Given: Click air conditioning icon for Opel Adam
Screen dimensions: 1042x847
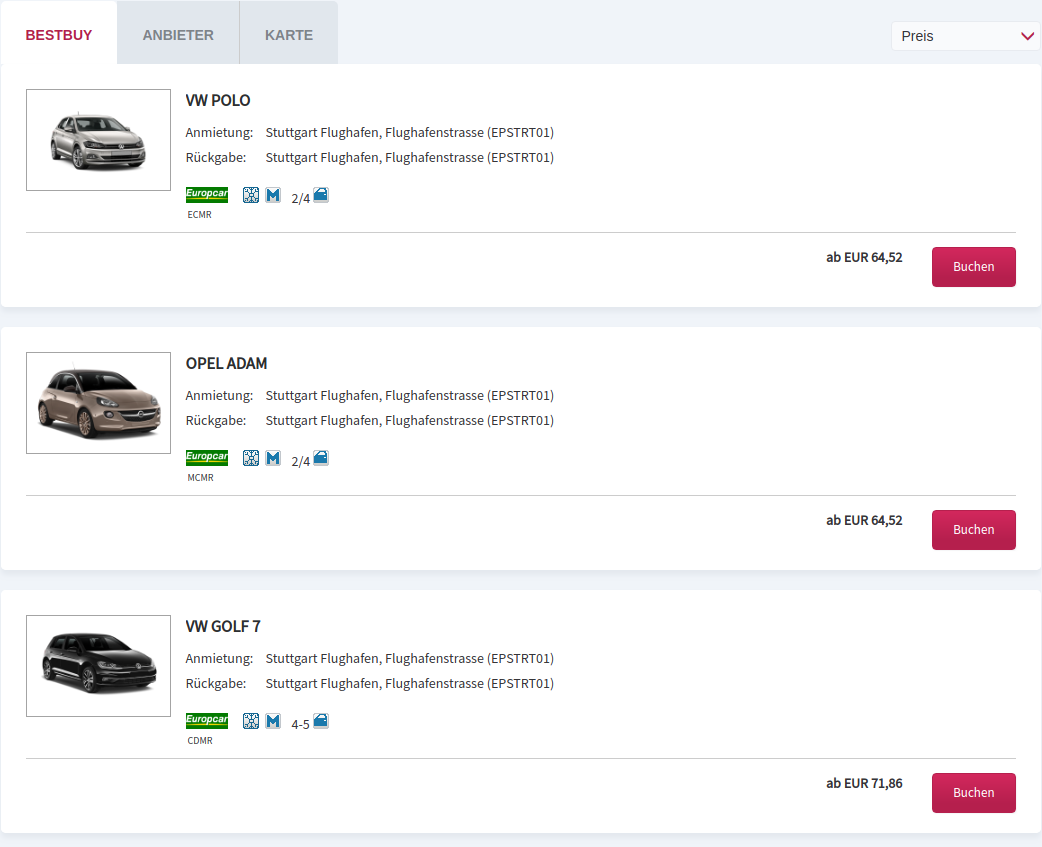Looking at the screenshot, I should pos(251,458).
